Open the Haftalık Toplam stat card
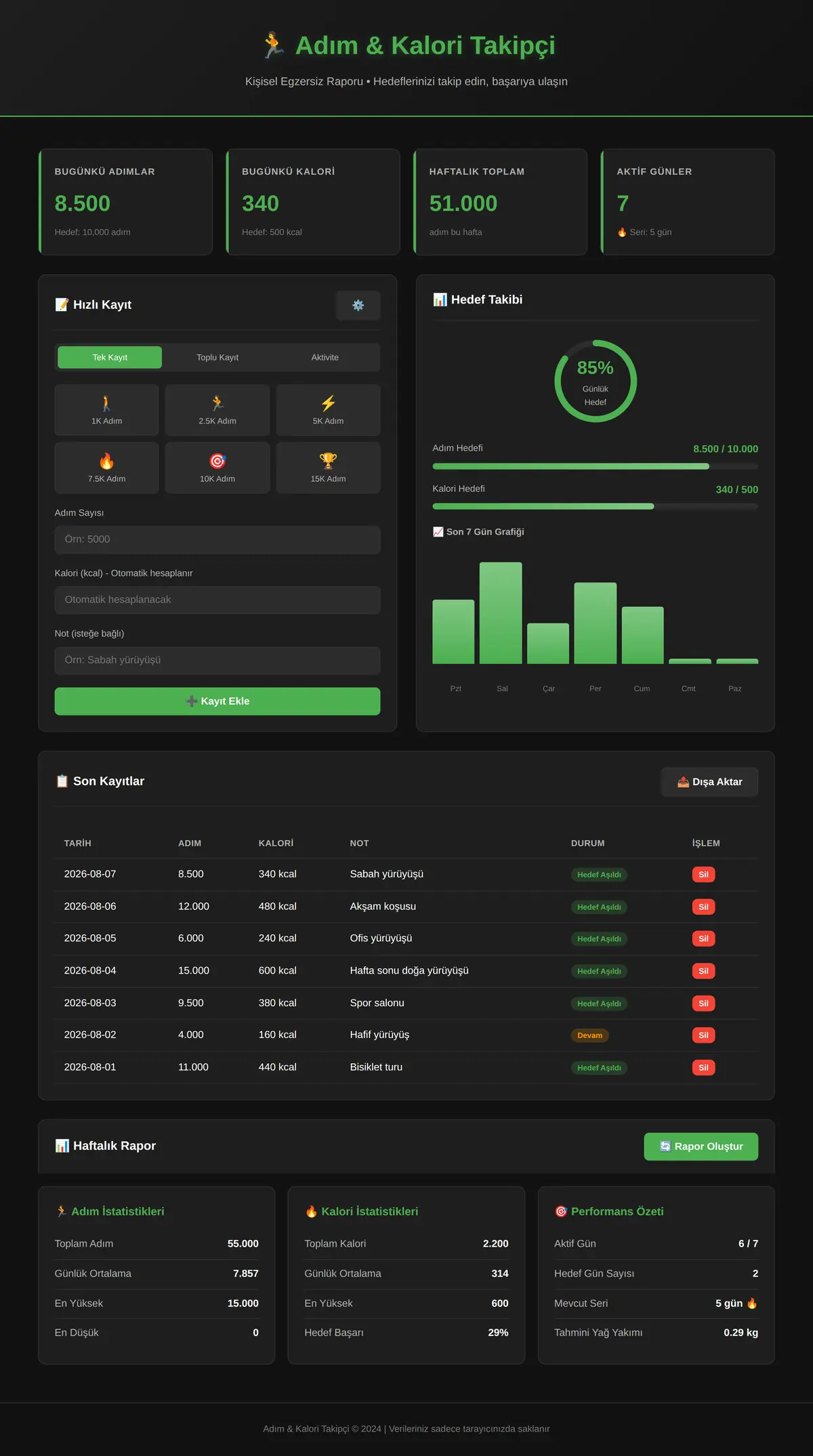The image size is (813, 1456). tap(500, 202)
